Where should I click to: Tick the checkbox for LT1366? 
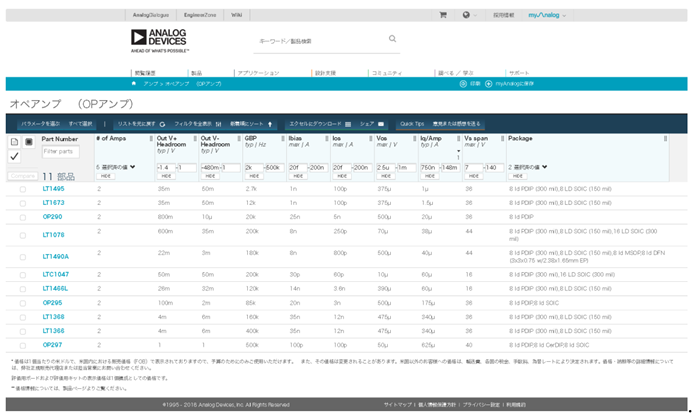[23, 332]
